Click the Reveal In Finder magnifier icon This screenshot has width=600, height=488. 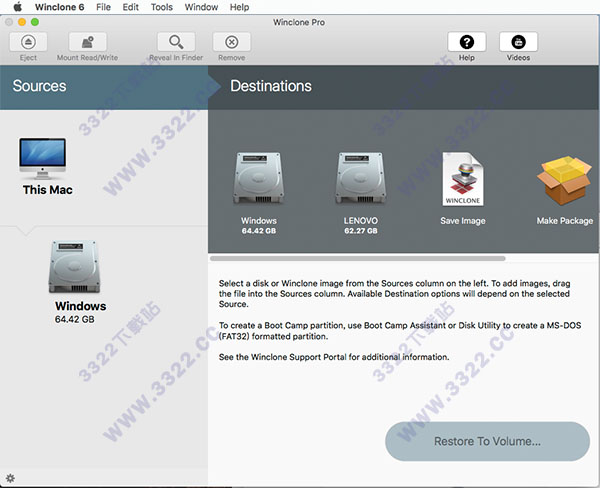pyautogui.click(x=176, y=42)
